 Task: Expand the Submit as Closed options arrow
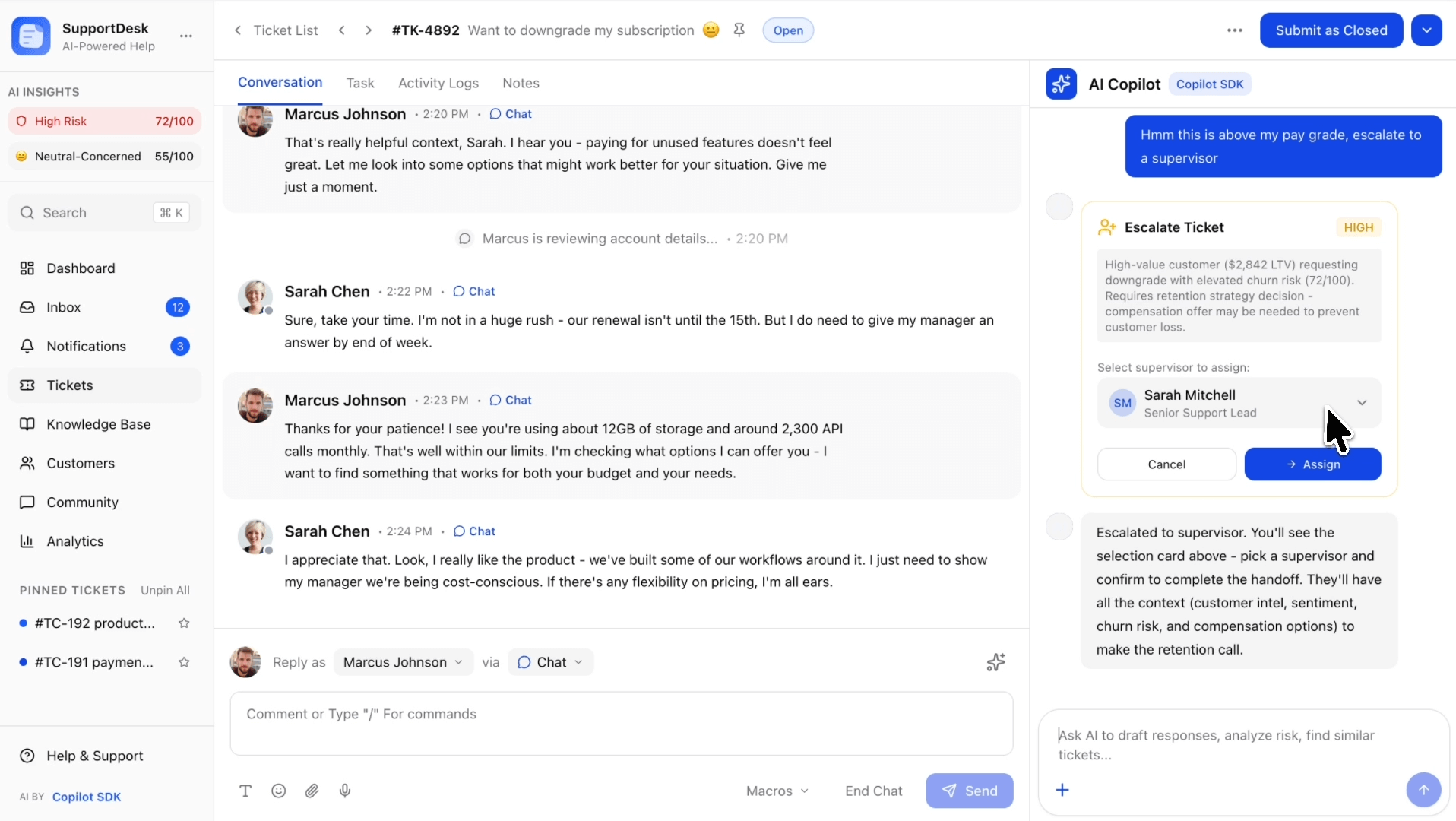1426,30
